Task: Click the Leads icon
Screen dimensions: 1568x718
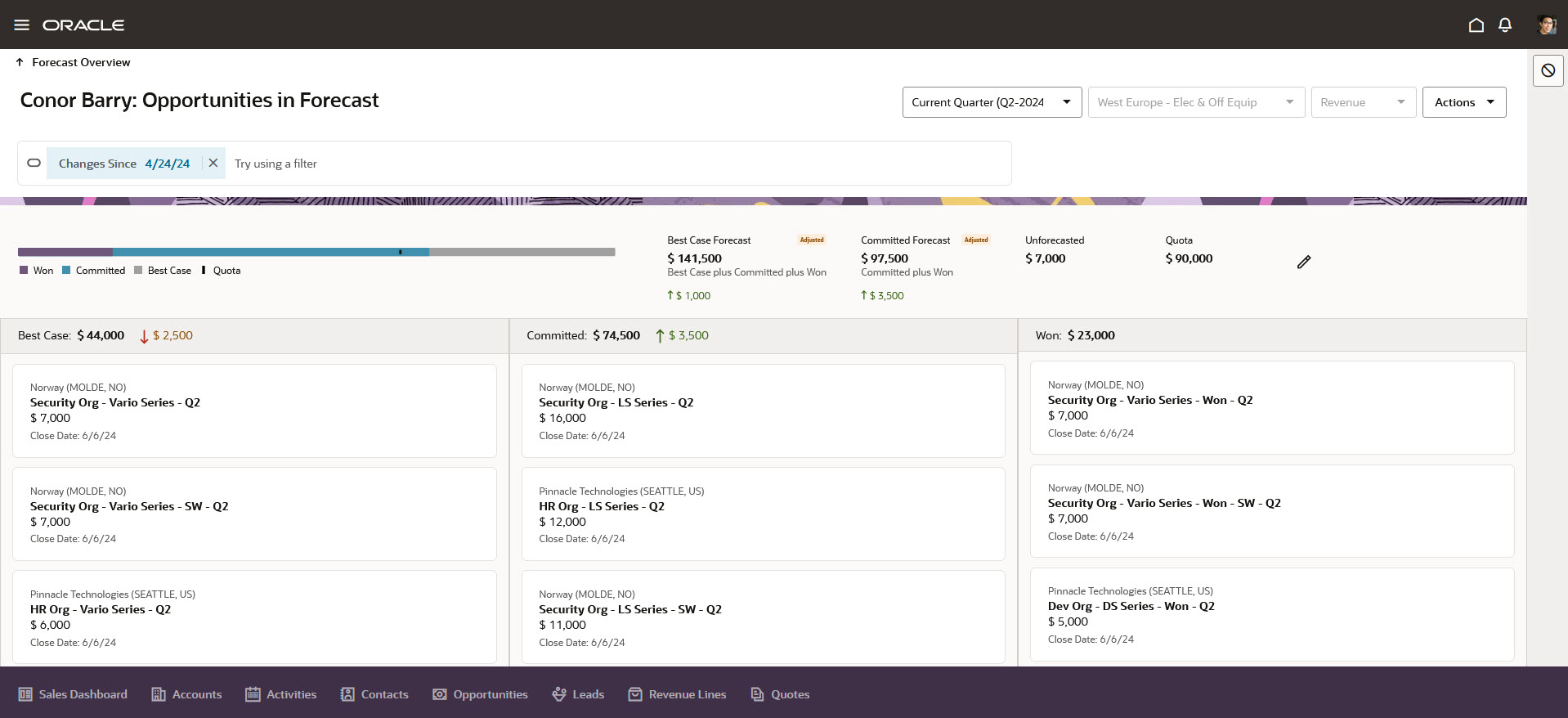Action: pos(559,694)
